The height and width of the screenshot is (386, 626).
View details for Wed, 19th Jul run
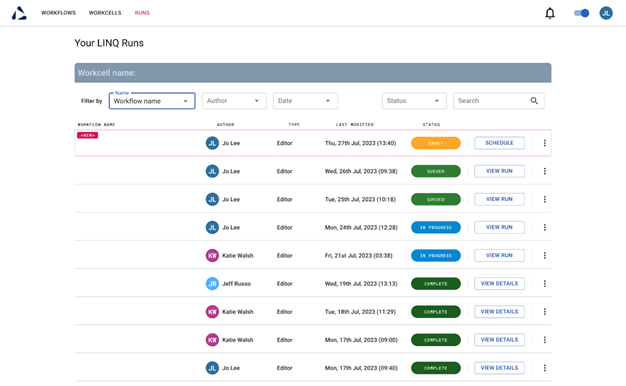499,283
